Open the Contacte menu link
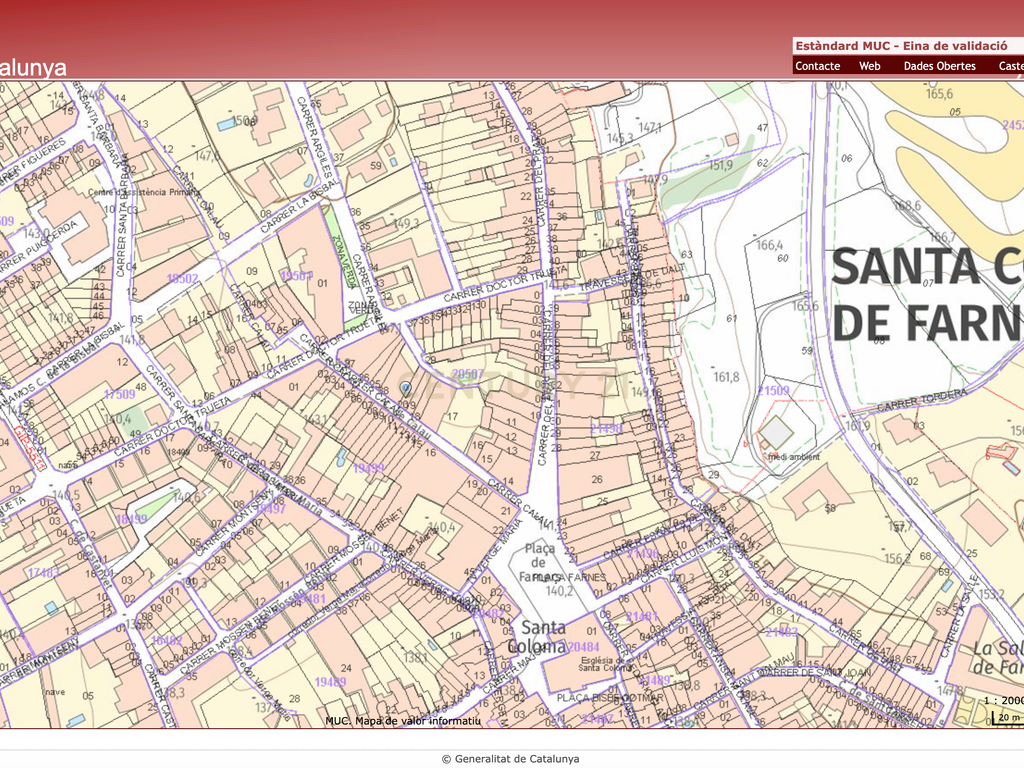Viewport: 1024px width, 768px height. click(x=818, y=66)
